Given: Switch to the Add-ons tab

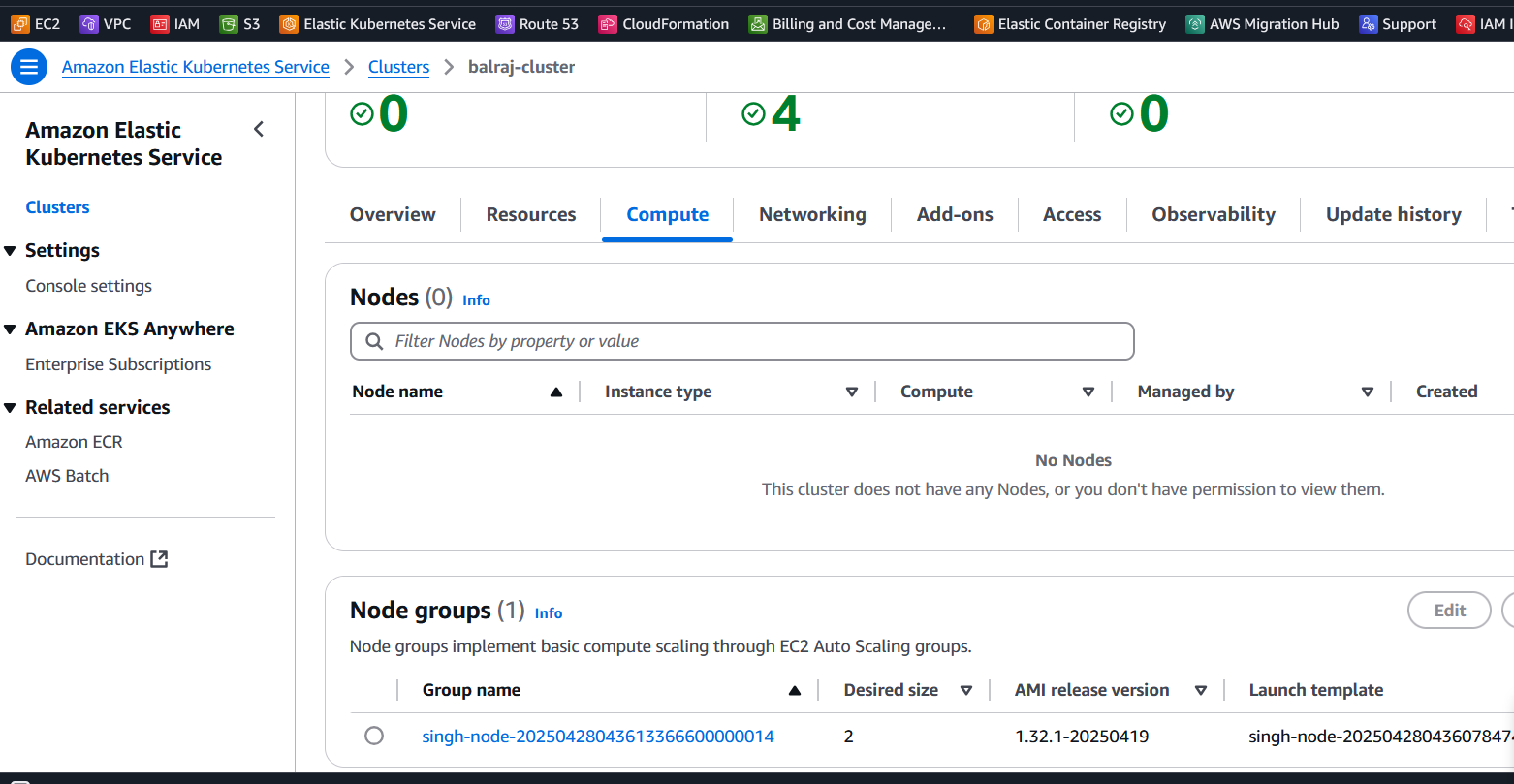Looking at the screenshot, I should (x=955, y=214).
